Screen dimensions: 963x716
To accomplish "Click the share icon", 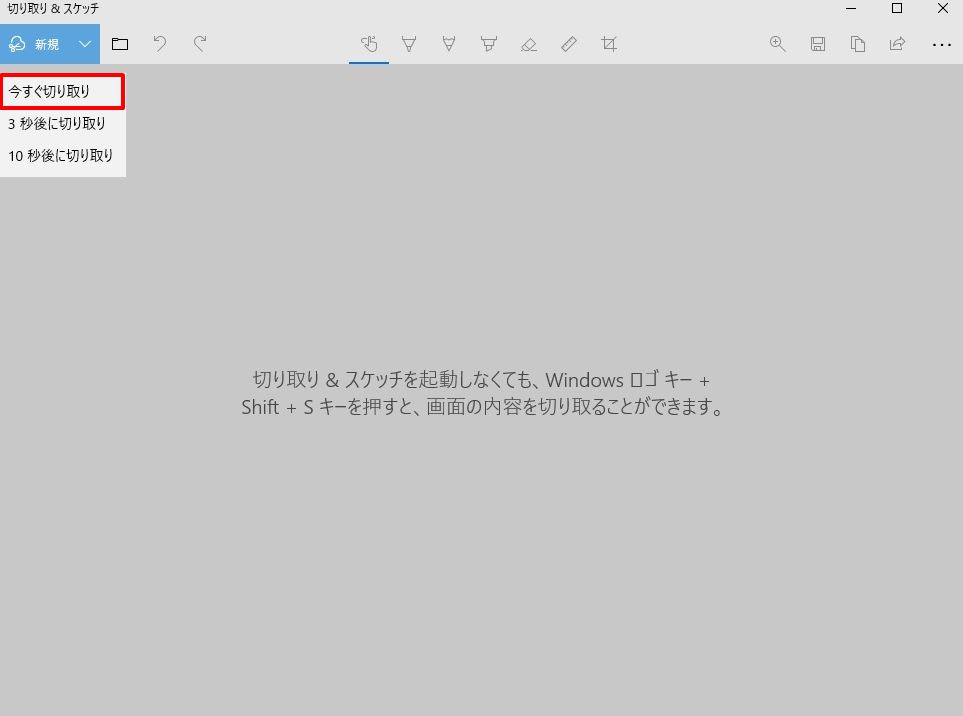I will pyautogui.click(x=897, y=44).
